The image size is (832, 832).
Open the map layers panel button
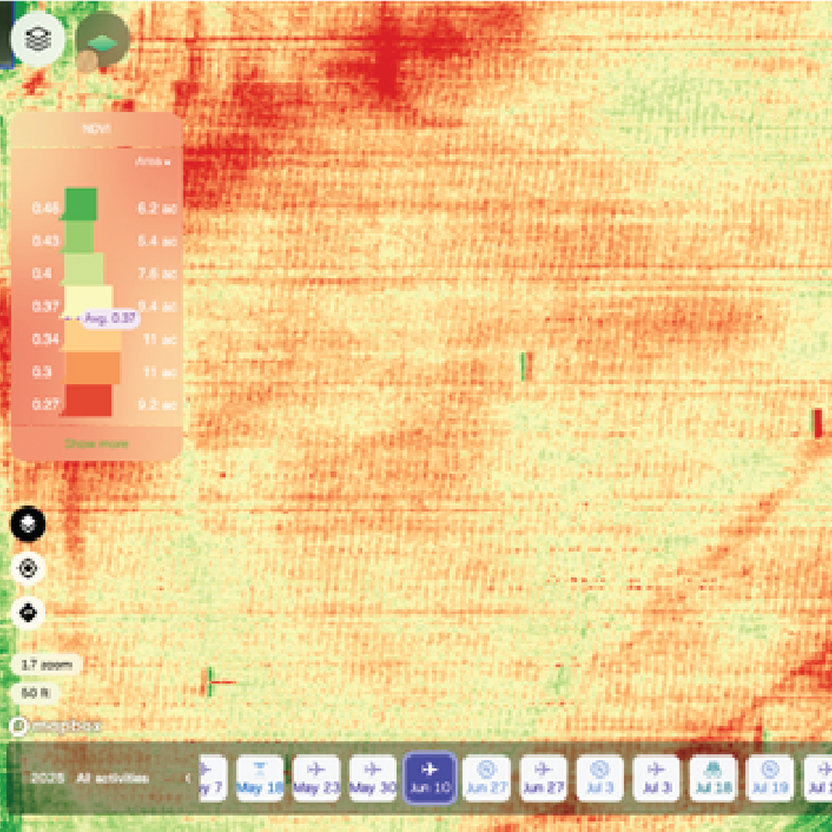(x=38, y=38)
